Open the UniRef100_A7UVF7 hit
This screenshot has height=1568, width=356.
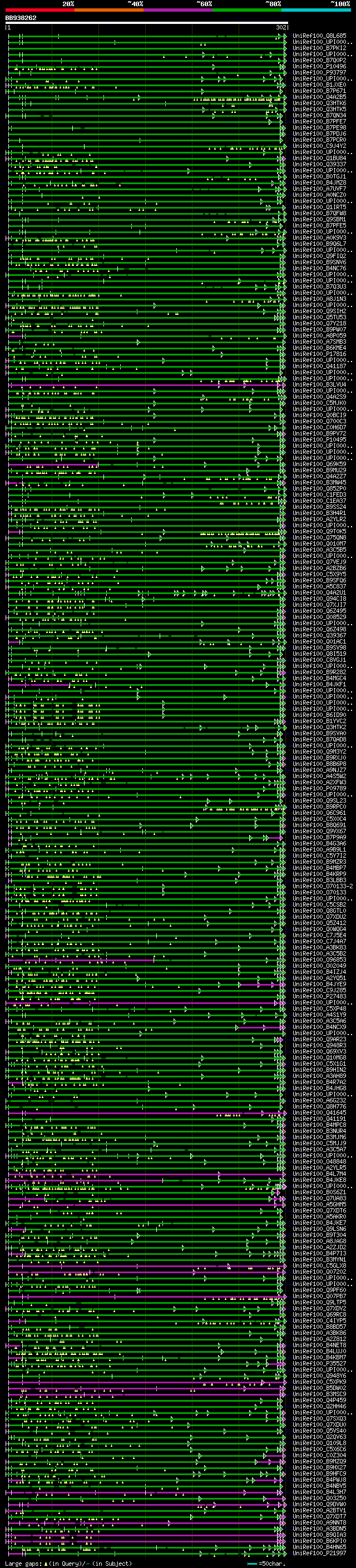click(319, 189)
